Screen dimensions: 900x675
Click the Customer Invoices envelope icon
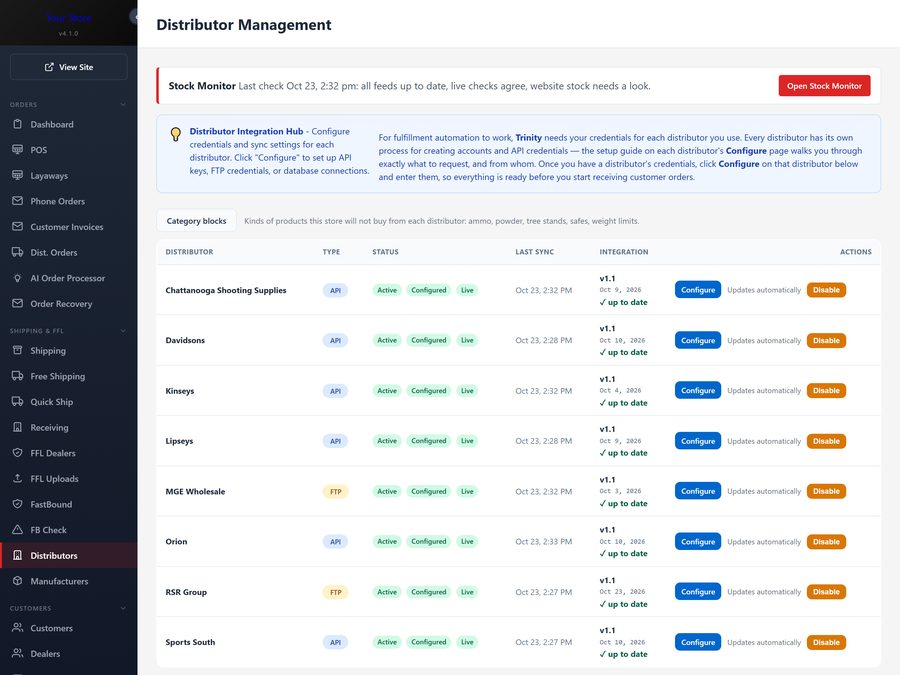[x=17, y=226]
